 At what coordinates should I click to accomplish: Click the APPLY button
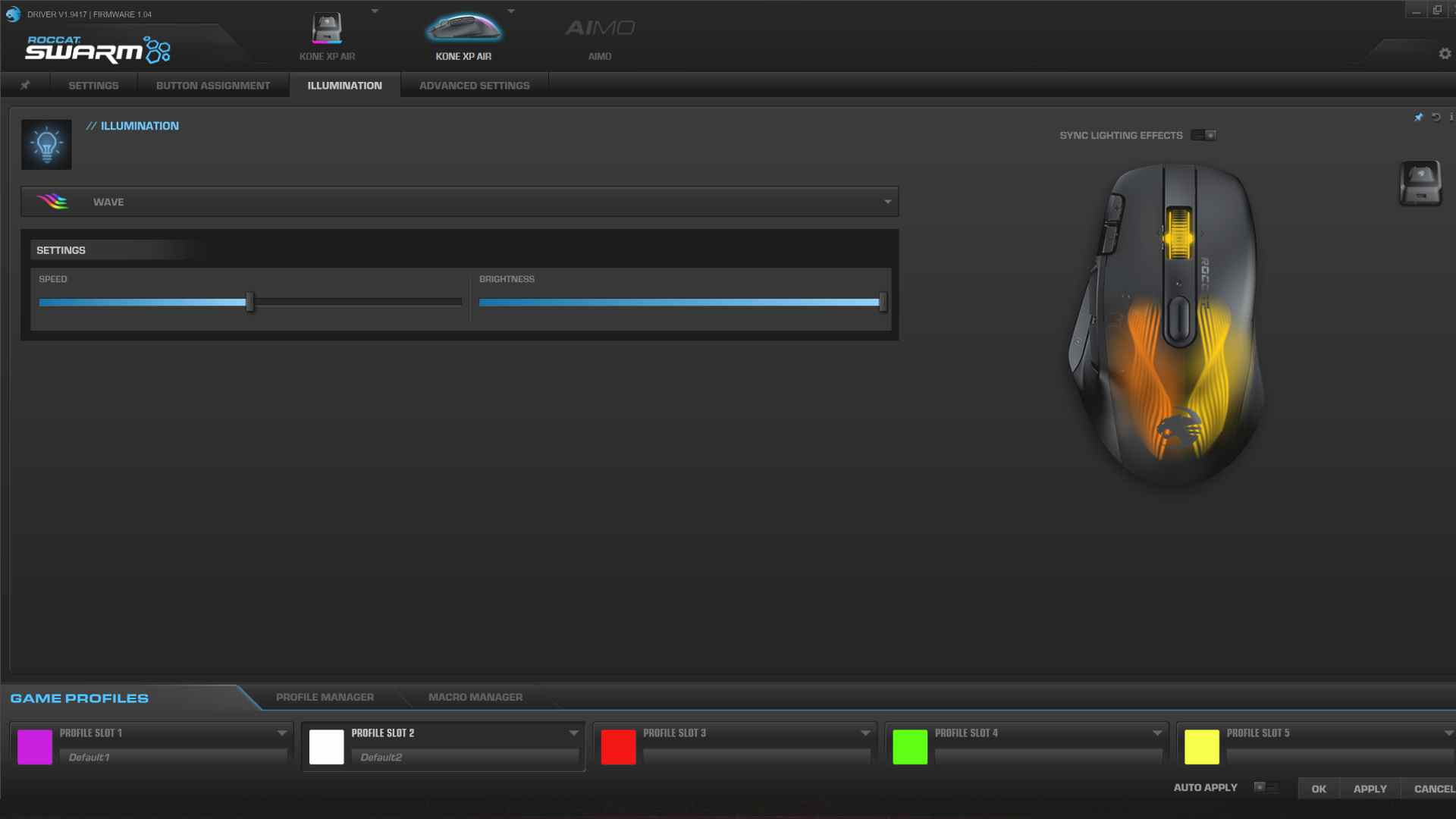pos(1369,788)
